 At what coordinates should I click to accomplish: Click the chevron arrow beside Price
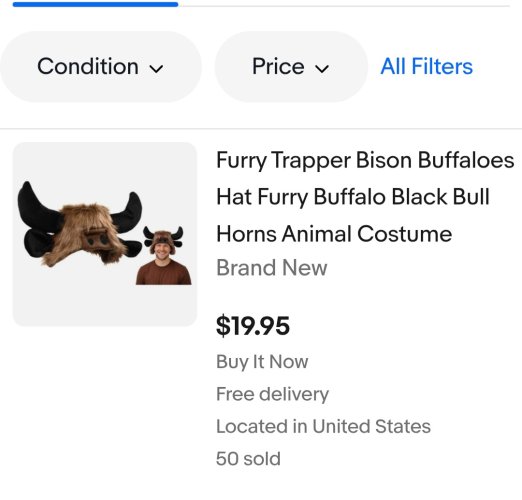(322, 69)
